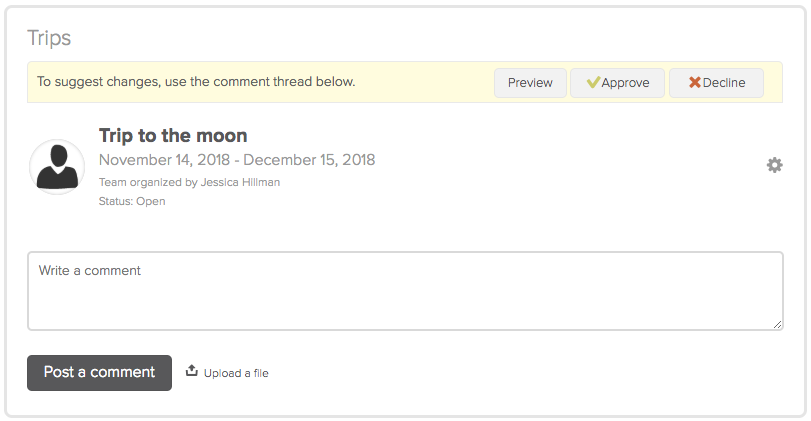Click the textarea resize grip corner
This screenshot has width=811, height=421.
pyautogui.click(x=777, y=324)
